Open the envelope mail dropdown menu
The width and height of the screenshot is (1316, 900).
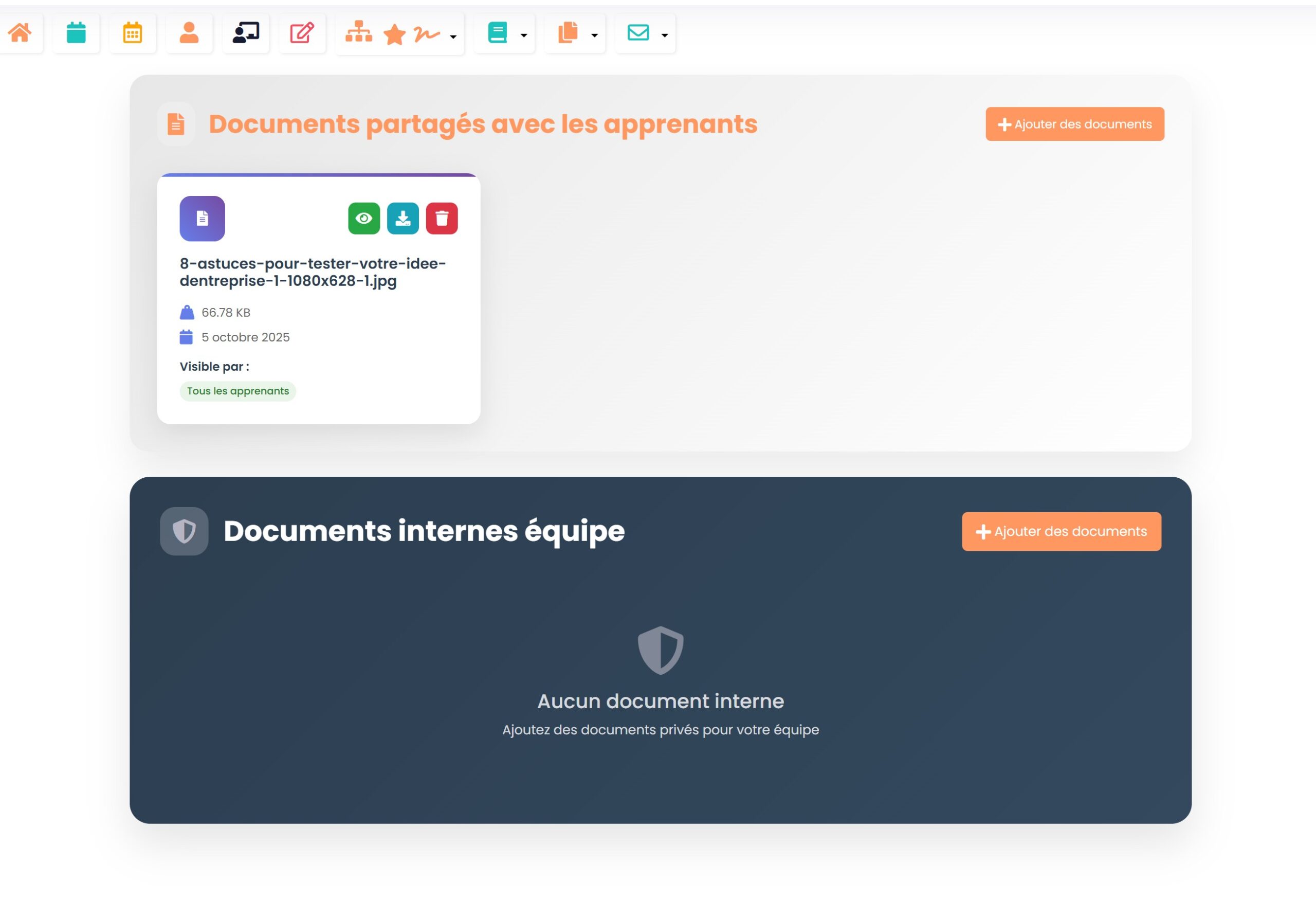pyautogui.click(x=664, y=35)
